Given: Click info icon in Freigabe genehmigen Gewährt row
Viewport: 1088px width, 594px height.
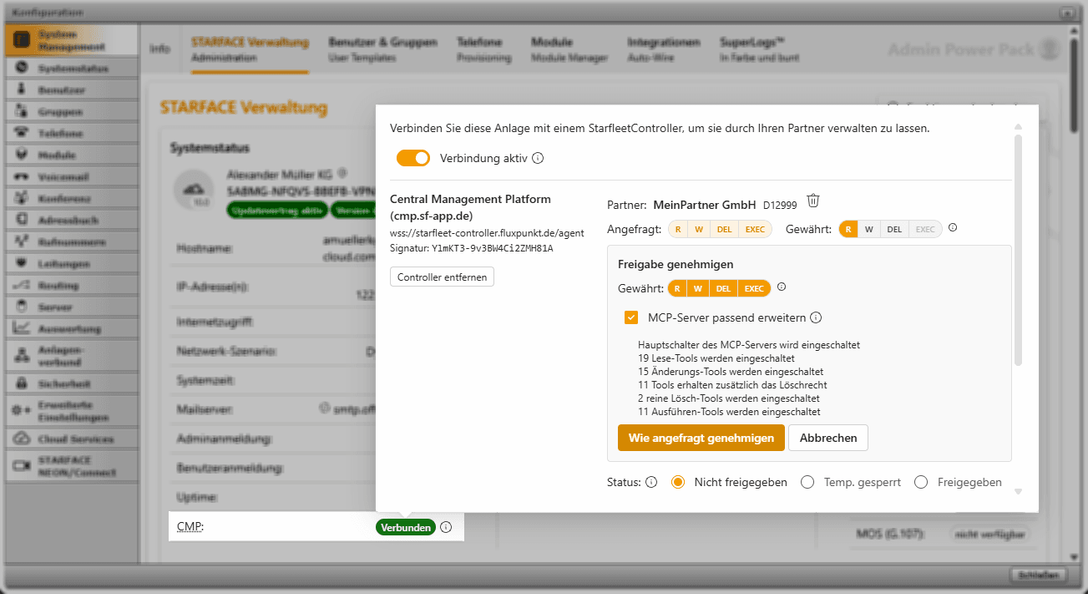Looking at the screenshot, I should (x=781, y=287).
